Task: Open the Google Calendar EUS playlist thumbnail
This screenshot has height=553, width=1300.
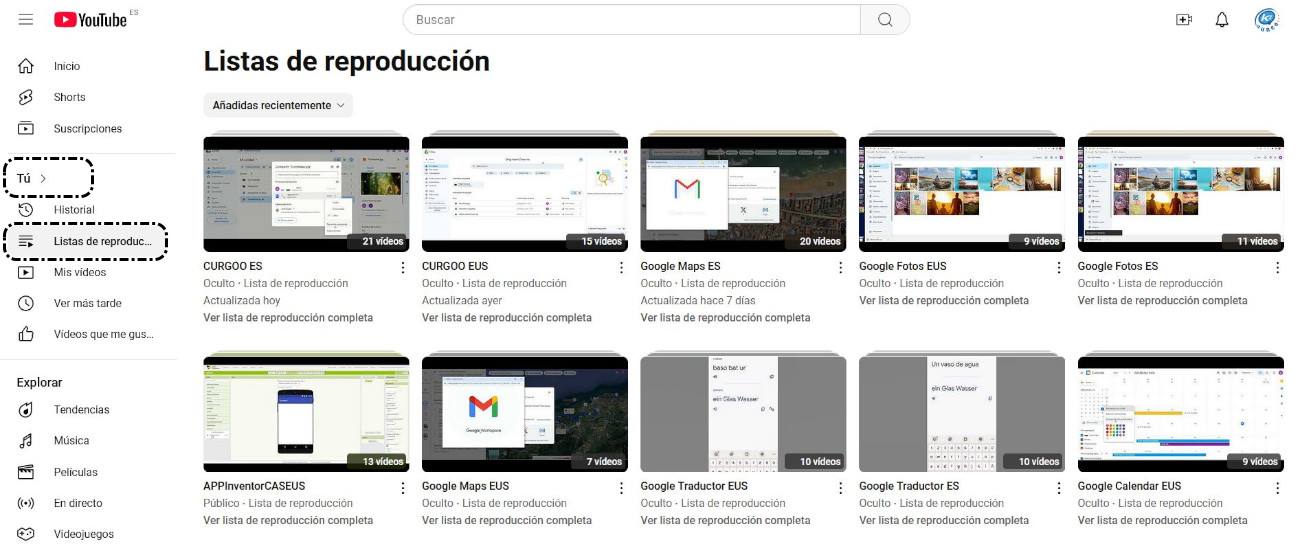Action: pyautogui.click(x=1180, y=412)
